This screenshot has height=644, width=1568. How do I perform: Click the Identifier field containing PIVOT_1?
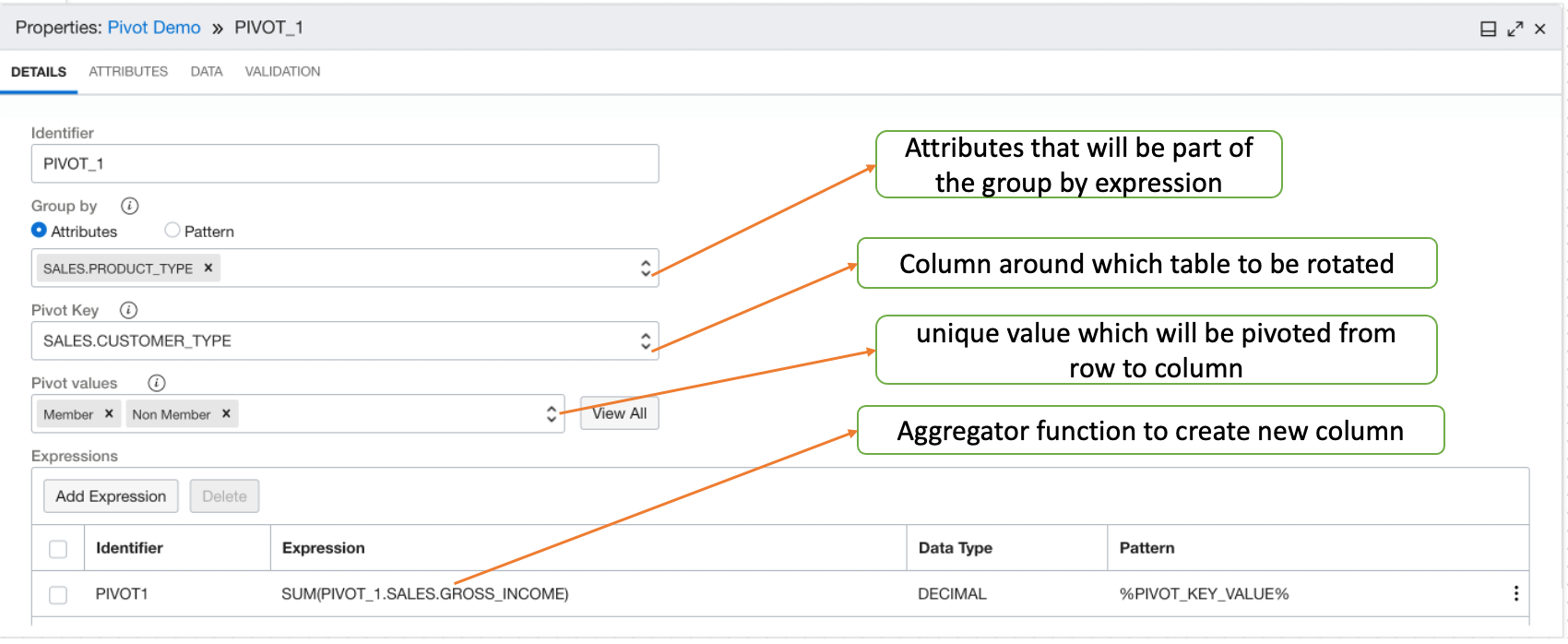345,163
